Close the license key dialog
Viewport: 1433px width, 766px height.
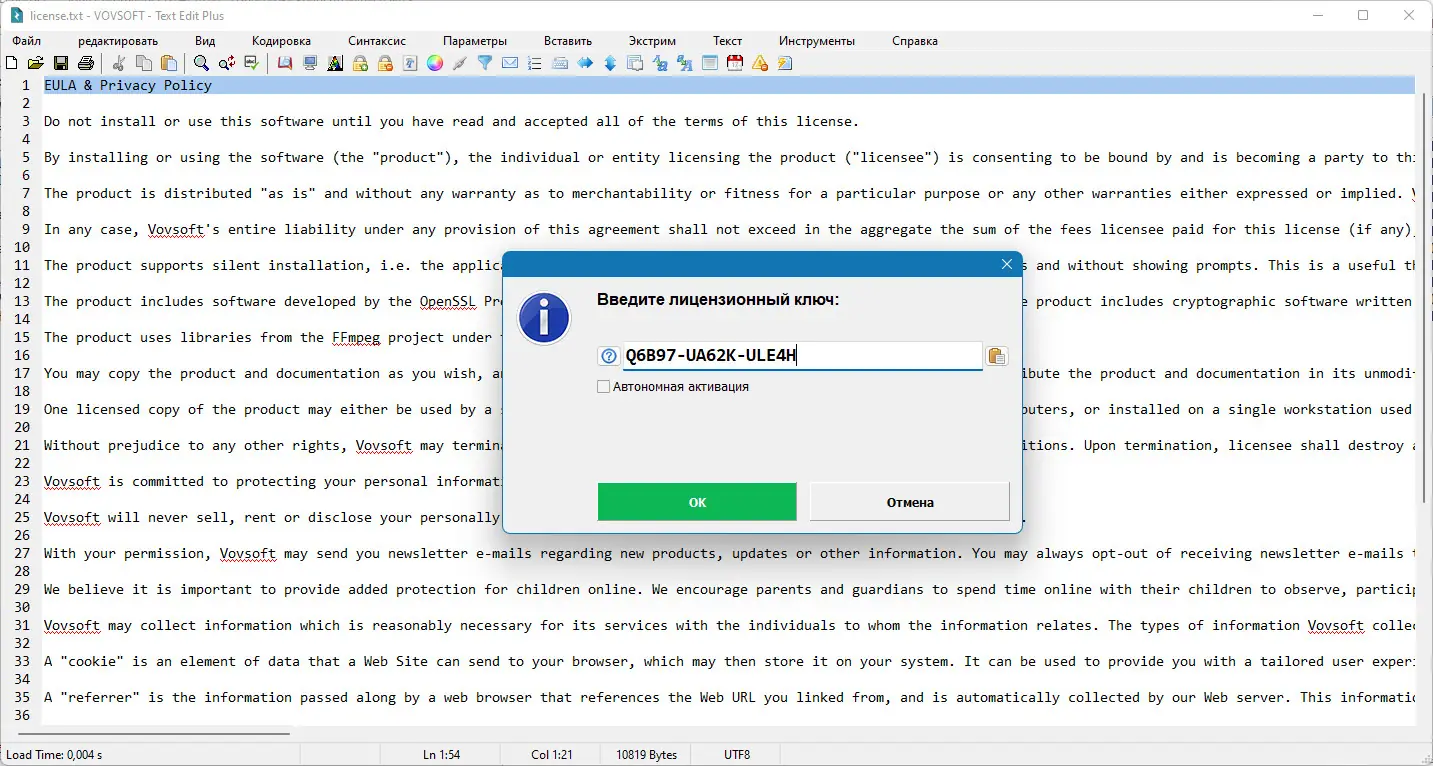[x=1007, y=264]
